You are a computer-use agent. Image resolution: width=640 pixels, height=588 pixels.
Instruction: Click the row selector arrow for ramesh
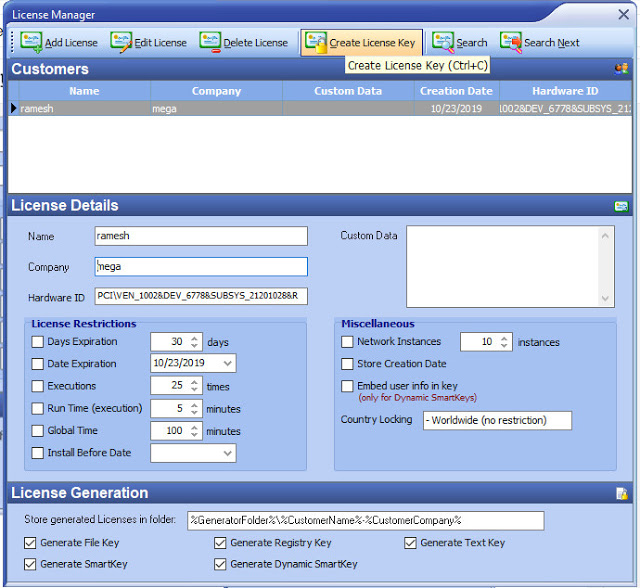13,109
